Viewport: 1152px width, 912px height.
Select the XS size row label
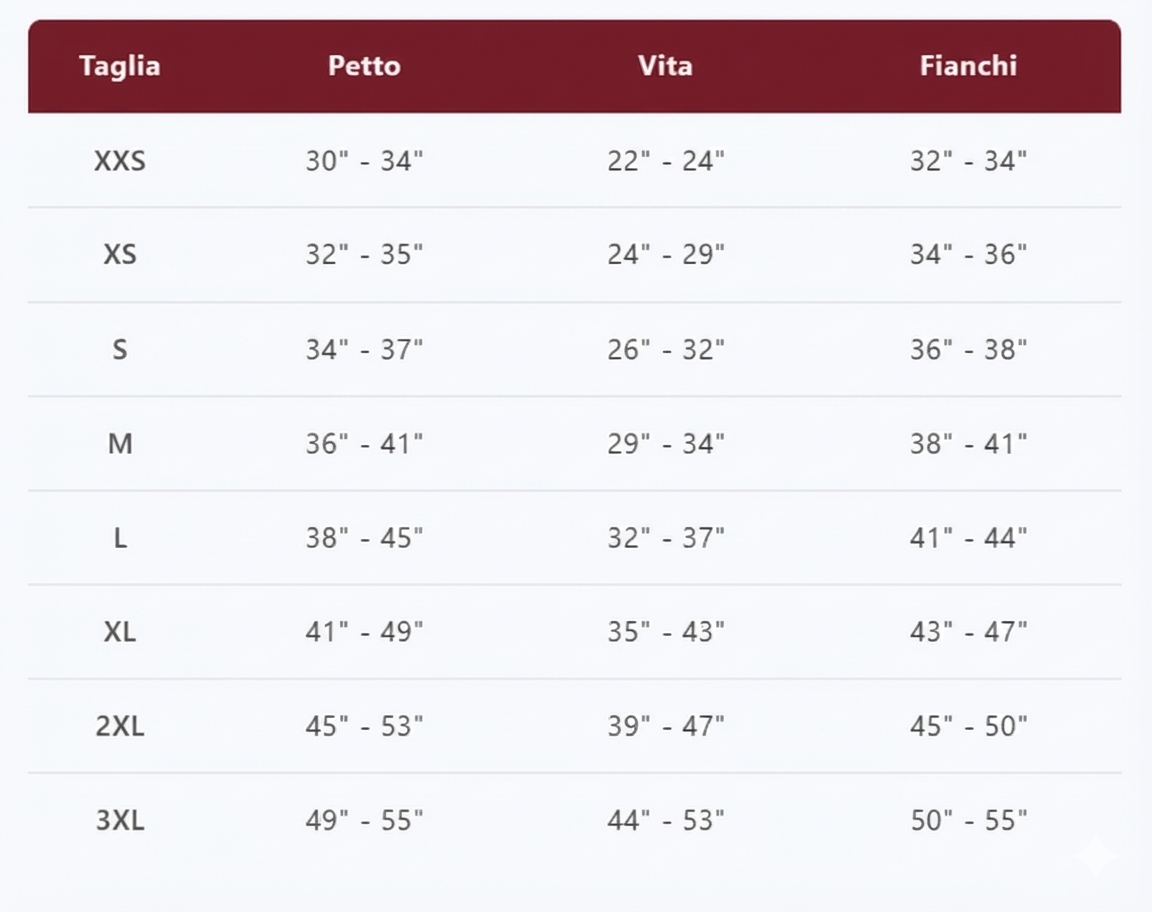[120, 255]
